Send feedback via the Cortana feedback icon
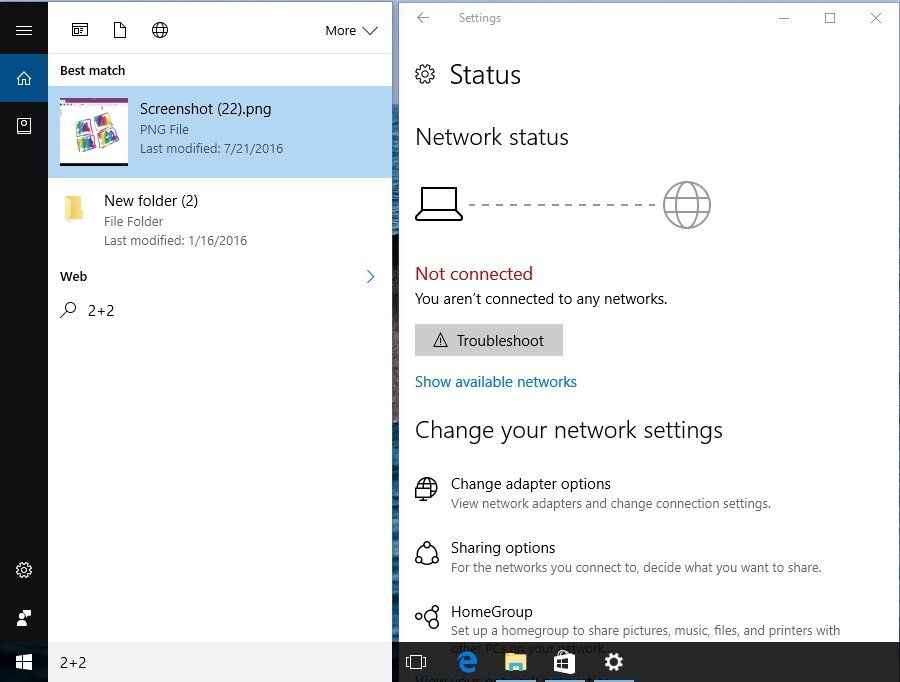The image size is (900, 682). pyautogui.click(x=24, y=618)
